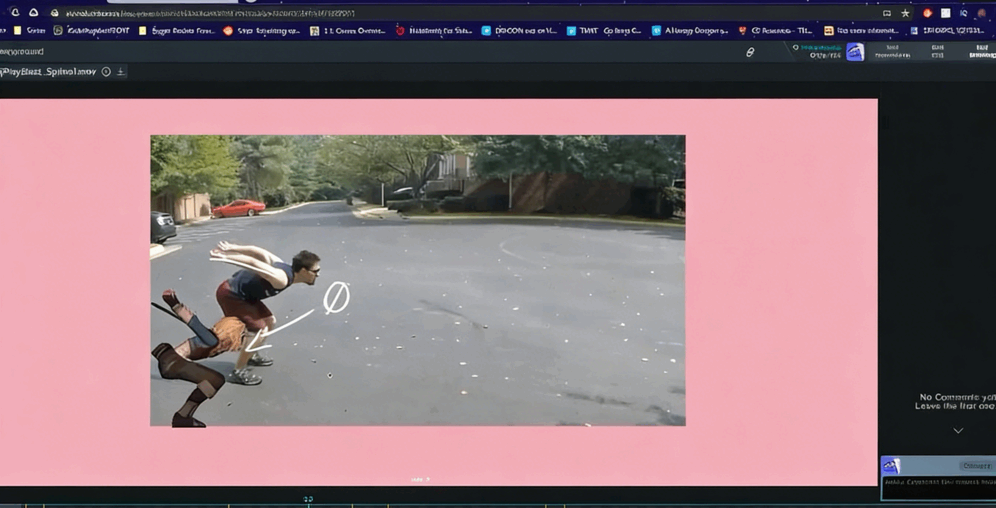Click the cast icon in the address bar
This screenshot has height=508, width=996.
pyautogui.click(x=886, y=13)
